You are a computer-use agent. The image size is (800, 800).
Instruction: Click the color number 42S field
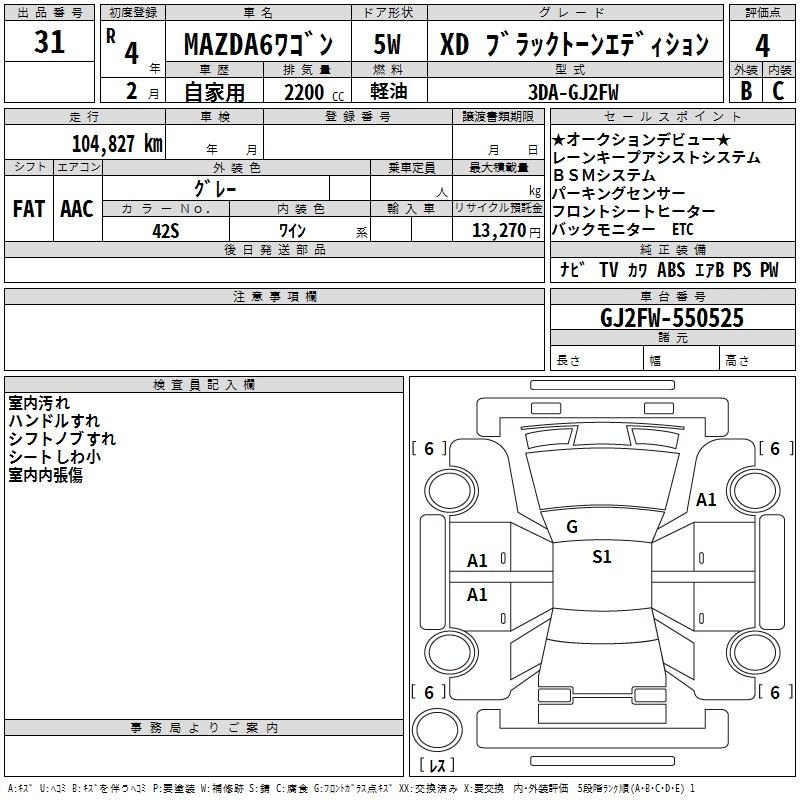tap(165, 230)
